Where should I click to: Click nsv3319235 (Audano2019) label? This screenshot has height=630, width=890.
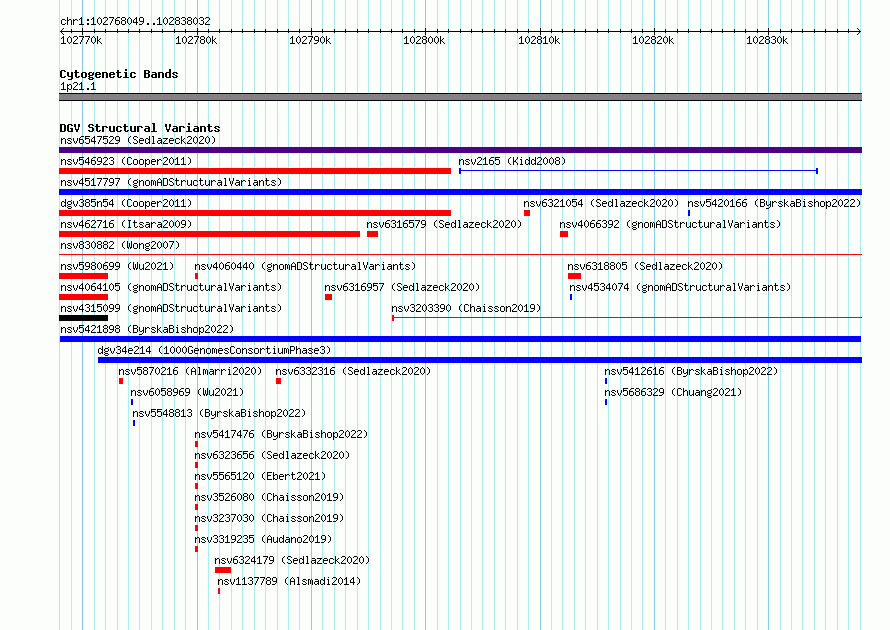pos(263,539)
